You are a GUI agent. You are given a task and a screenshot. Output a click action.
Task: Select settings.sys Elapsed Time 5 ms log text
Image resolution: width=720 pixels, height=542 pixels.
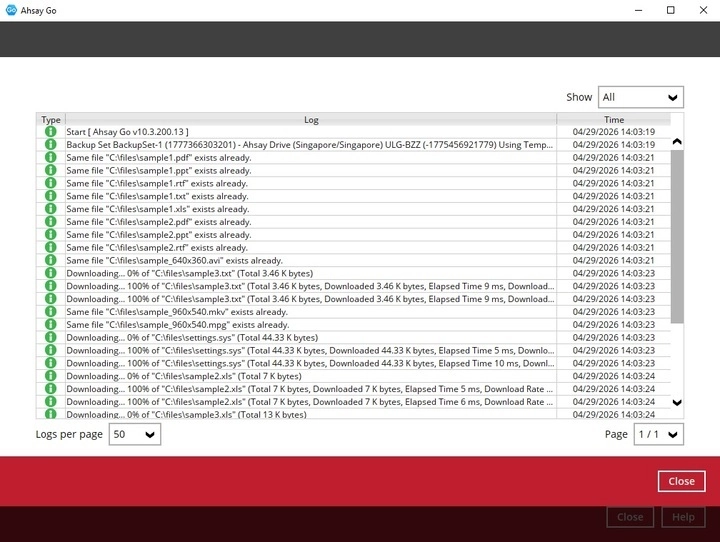310,350
